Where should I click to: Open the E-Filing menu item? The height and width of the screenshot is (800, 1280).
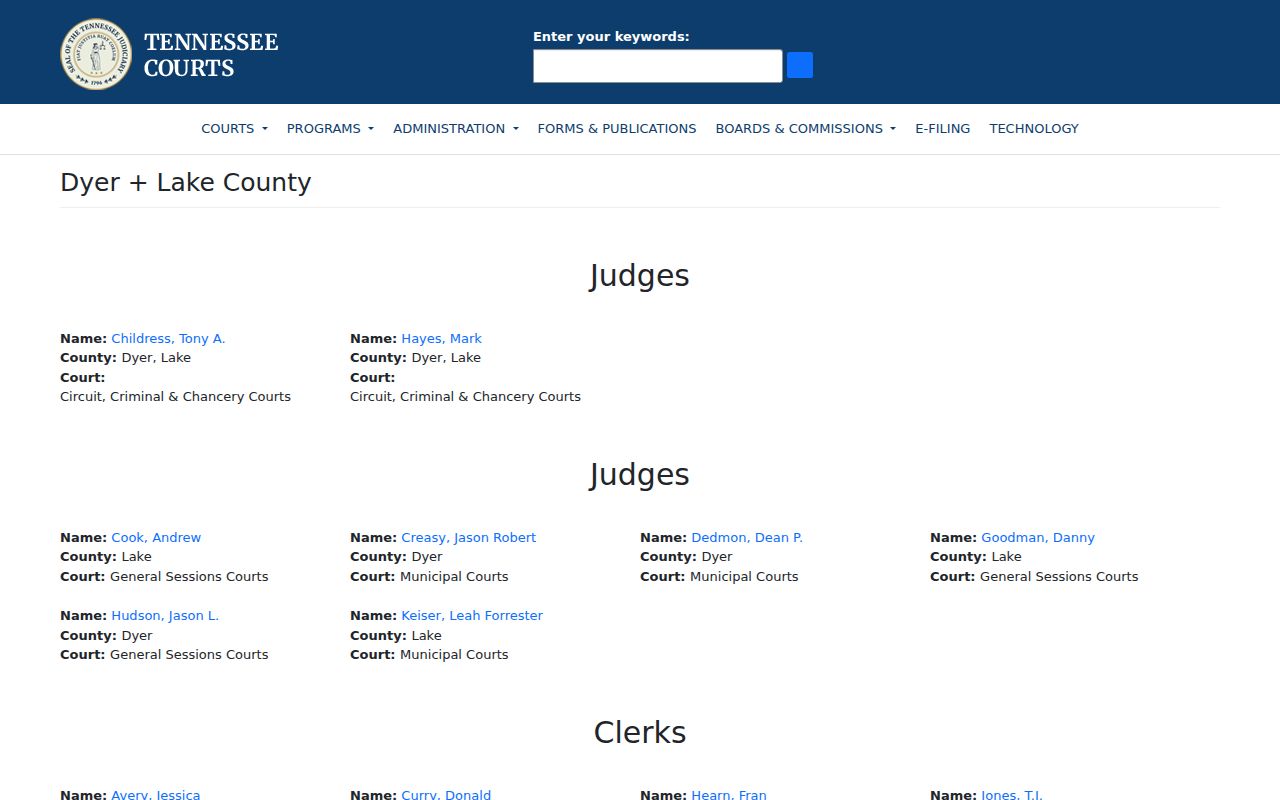(943, 128)
